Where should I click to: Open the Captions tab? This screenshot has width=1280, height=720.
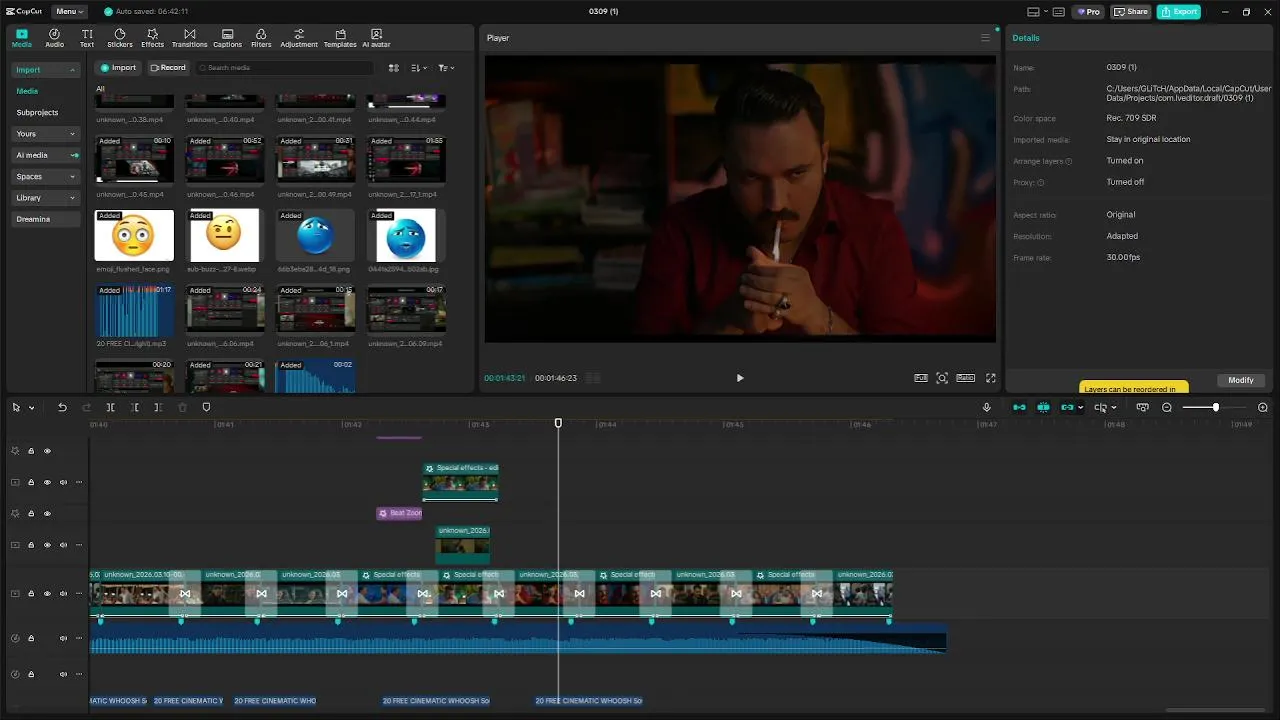tap(227, 38)
